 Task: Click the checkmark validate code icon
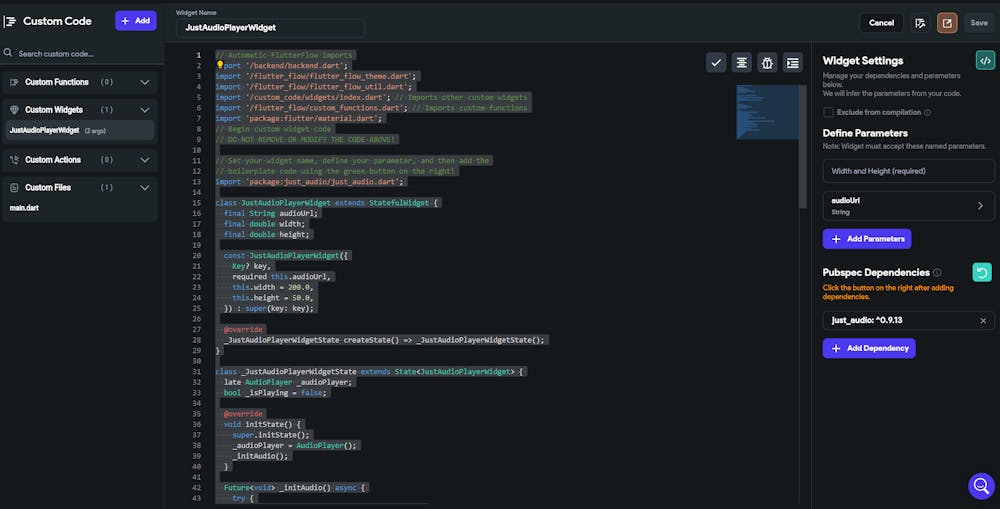tap(716, 62)
